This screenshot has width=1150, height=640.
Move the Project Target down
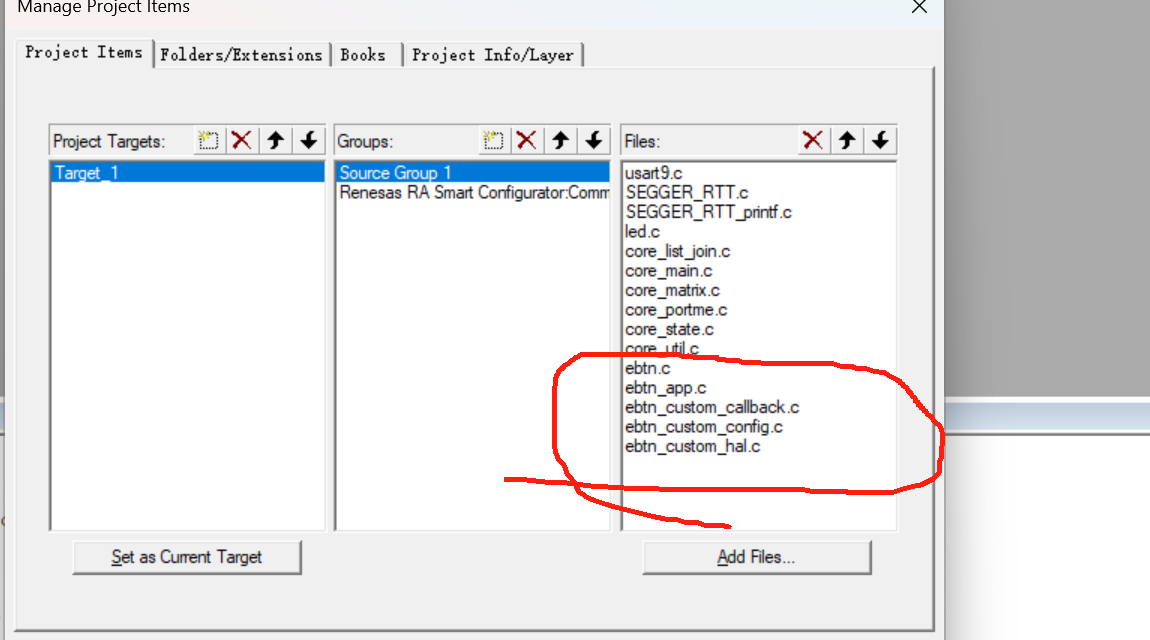[x=309, y=141]
